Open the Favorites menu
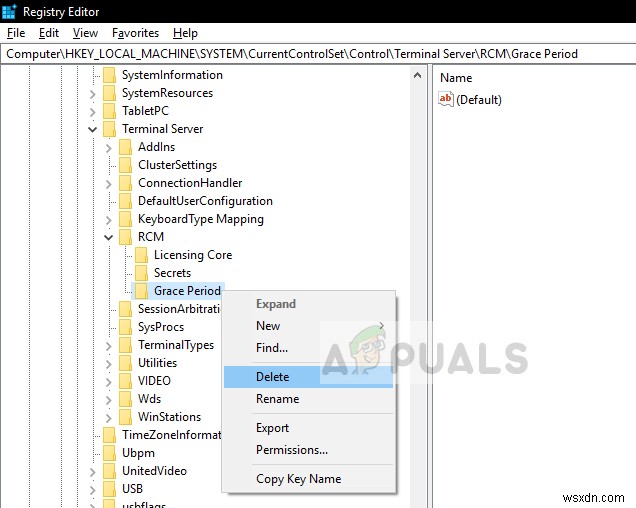The height and width of the screenshot is (508, 636). (x=135, y=33)
